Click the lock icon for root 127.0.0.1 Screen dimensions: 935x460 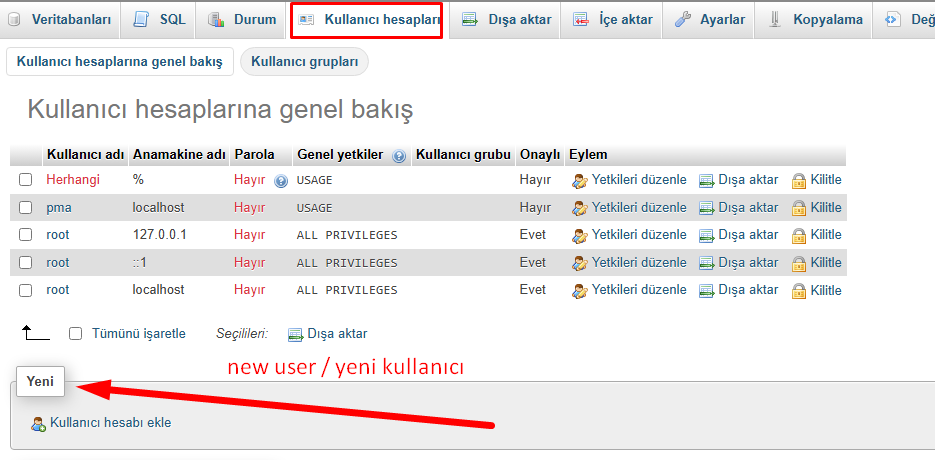coord(799,236)
